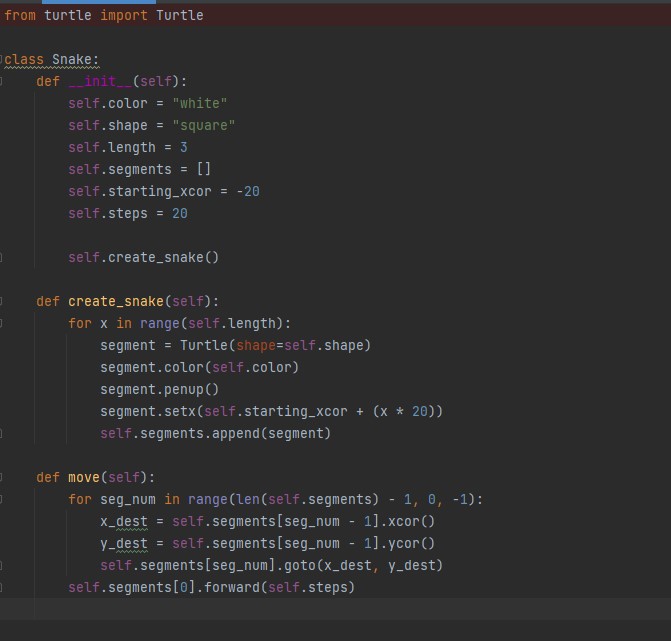Click the empty list '[]' in self.segments

coord(204,169)
